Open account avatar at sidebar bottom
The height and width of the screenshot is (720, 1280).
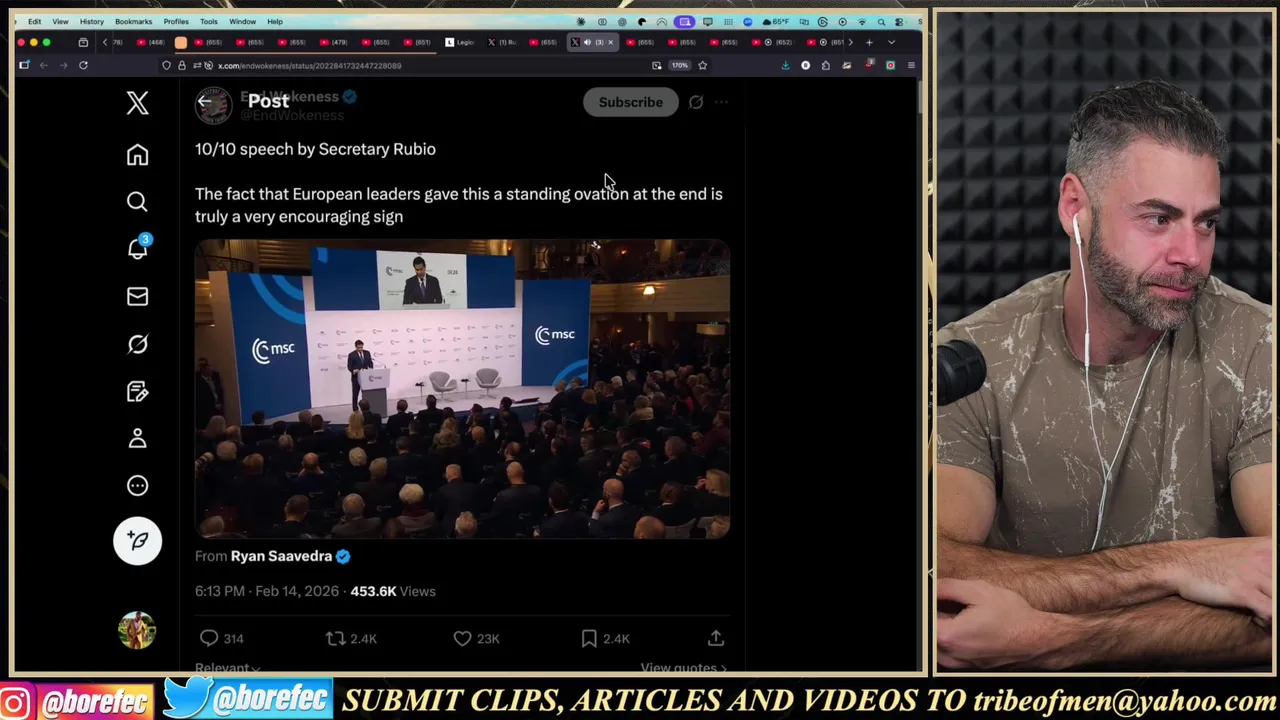click(x=137, y=630)
